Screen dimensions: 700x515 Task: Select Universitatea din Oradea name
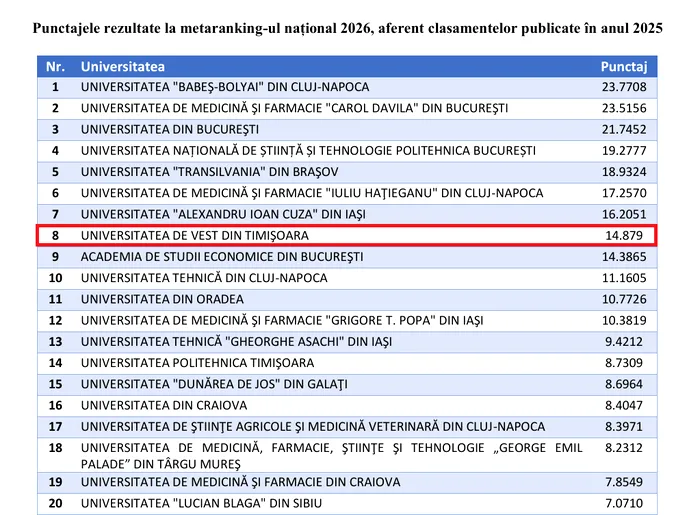pos(162,299)
